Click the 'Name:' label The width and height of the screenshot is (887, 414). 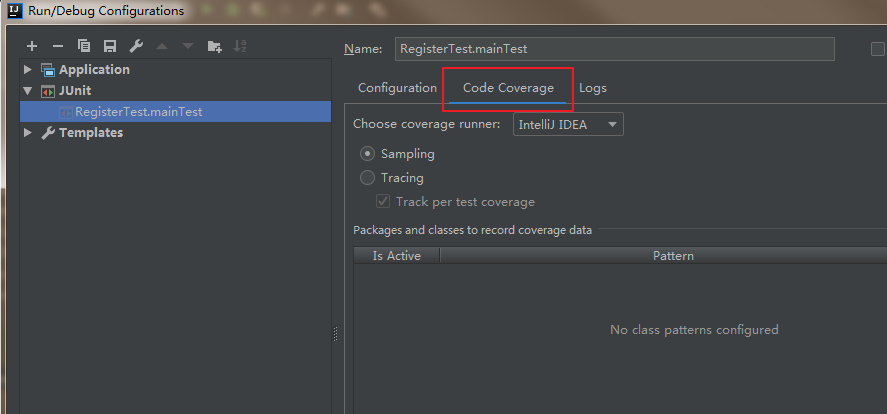click(363, 49)
